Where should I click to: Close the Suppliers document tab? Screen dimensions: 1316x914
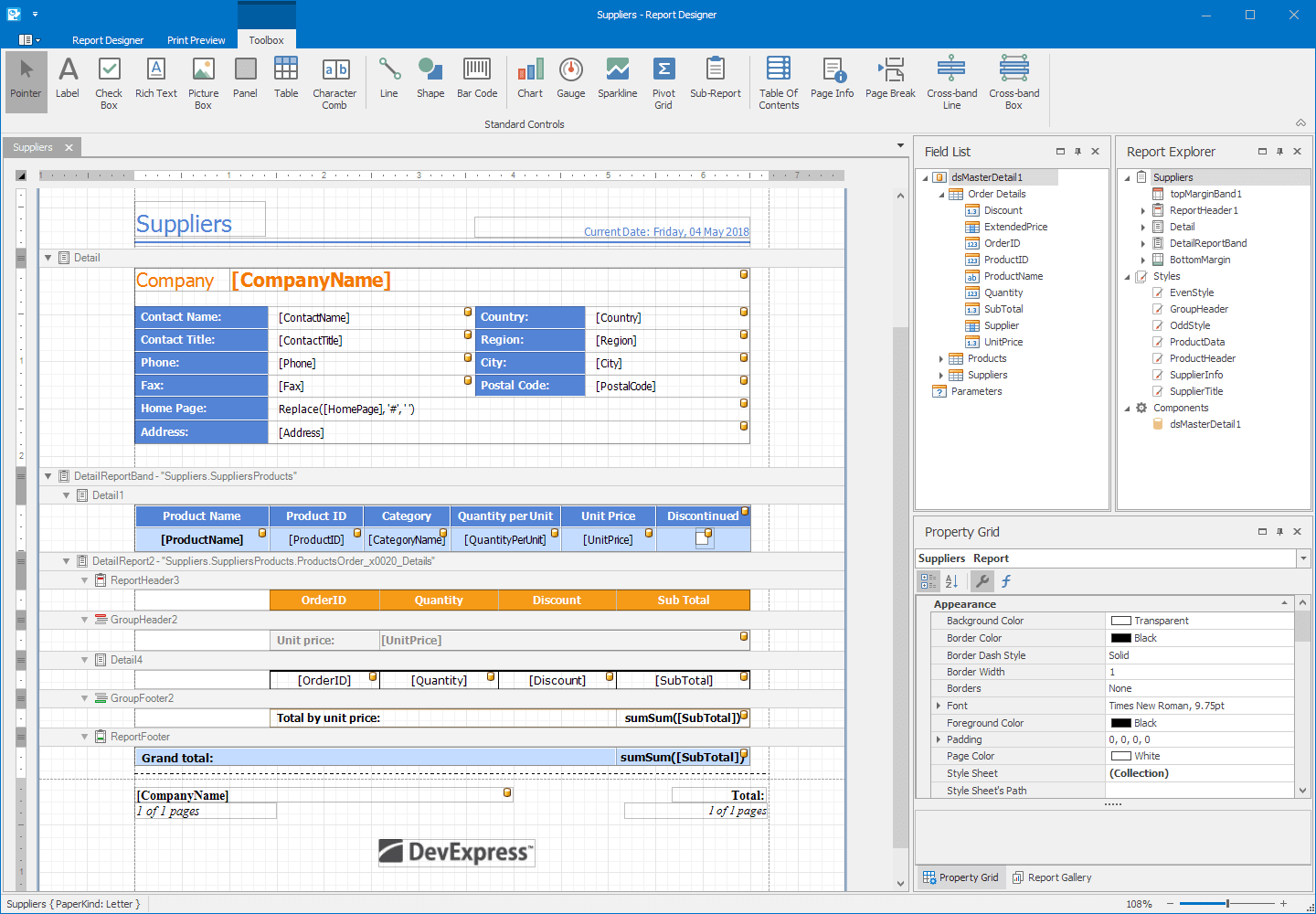coord(69,146)
